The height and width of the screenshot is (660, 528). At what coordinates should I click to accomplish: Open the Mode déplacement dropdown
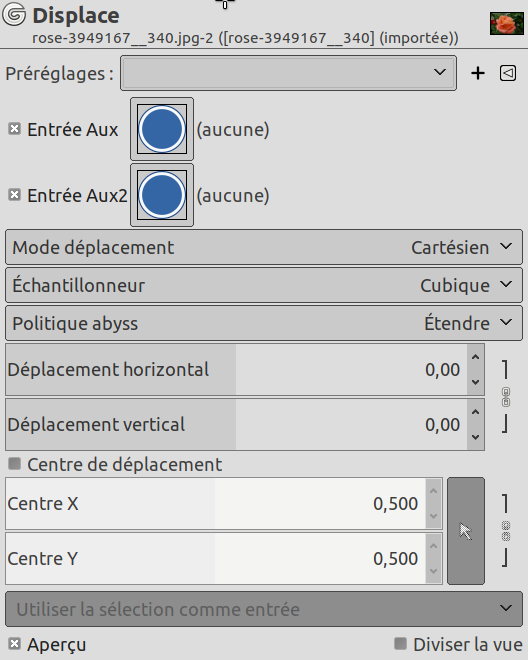point(264,247)
